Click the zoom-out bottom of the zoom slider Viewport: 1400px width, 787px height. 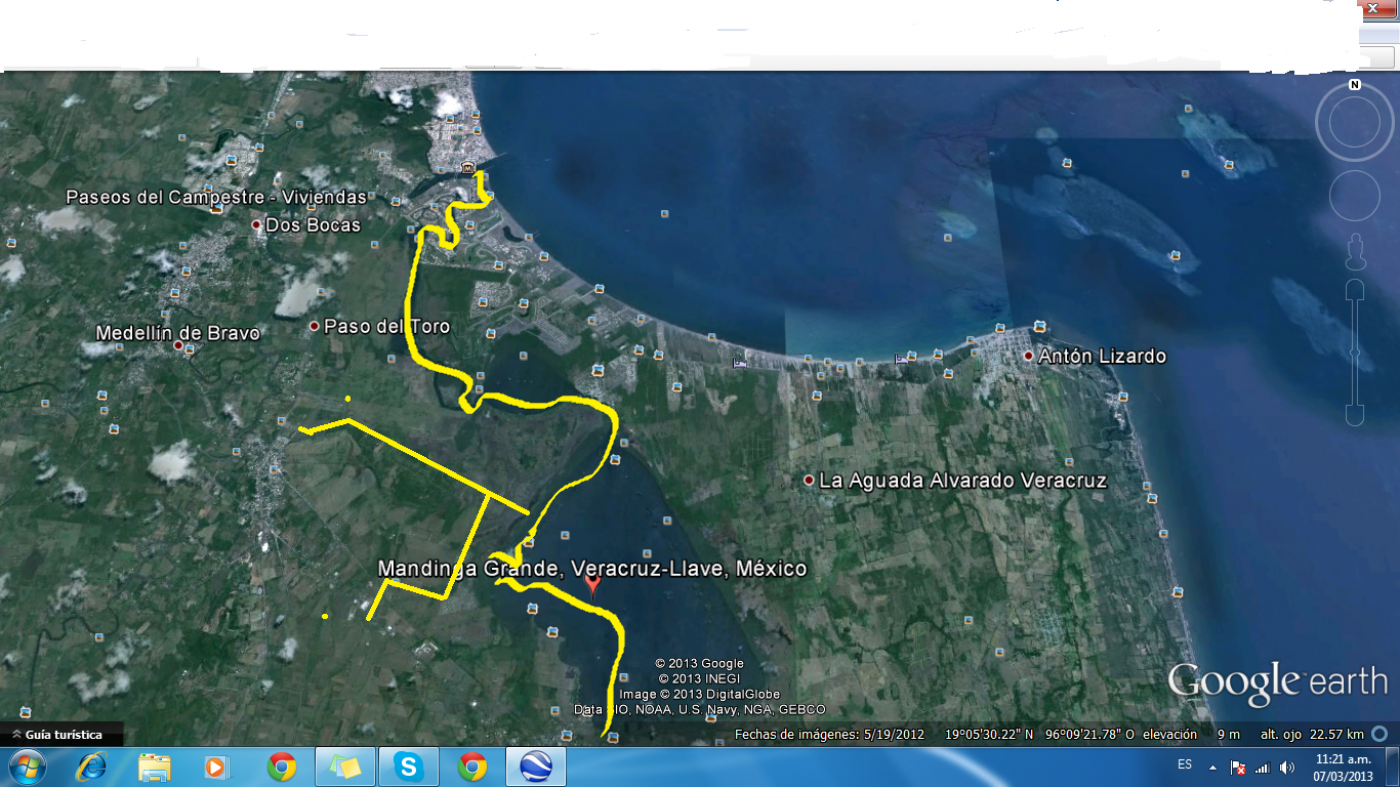(x=1355, y=416)
